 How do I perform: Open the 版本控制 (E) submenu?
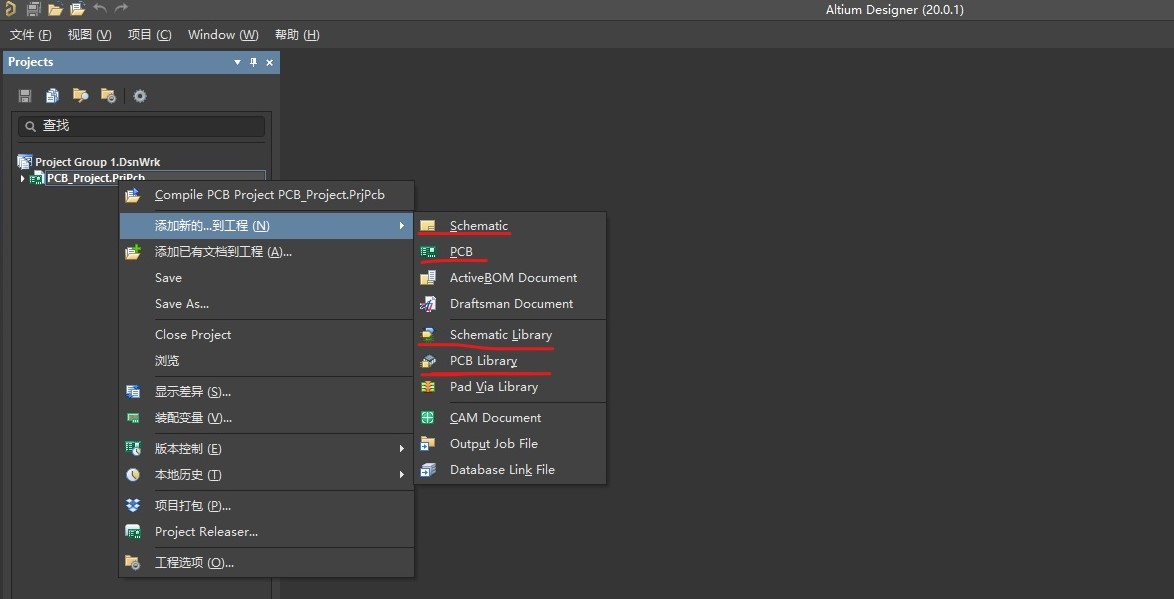pos(267,449)
